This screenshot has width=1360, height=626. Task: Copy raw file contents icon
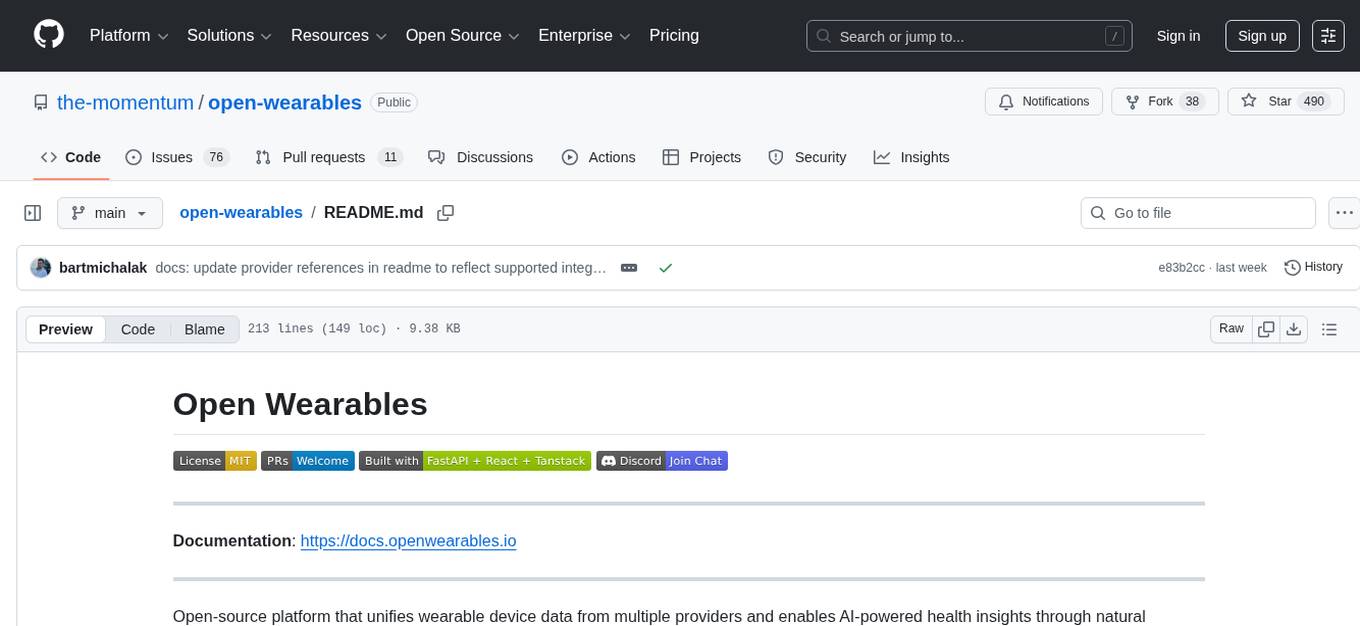click(x=1266, y=328)
